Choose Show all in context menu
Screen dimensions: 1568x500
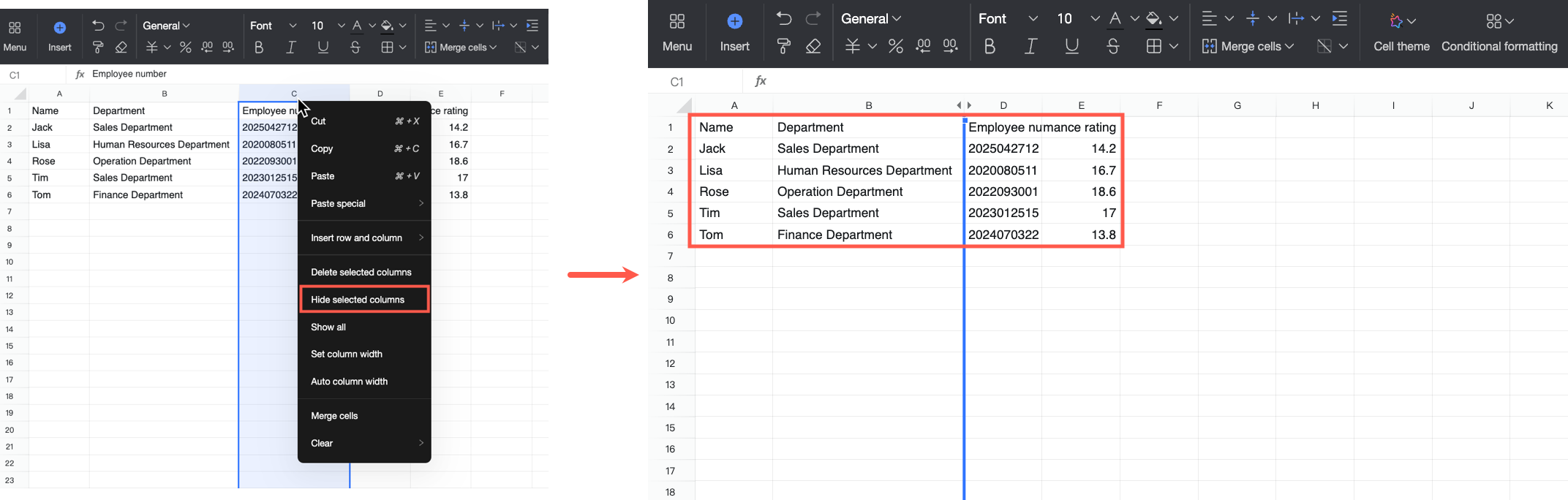[x=364, y=327]
